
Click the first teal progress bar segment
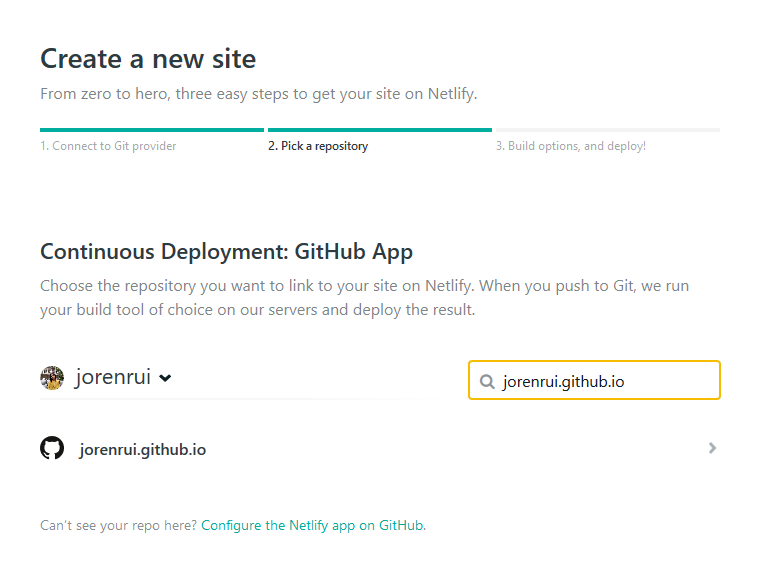tap(152, 130)
